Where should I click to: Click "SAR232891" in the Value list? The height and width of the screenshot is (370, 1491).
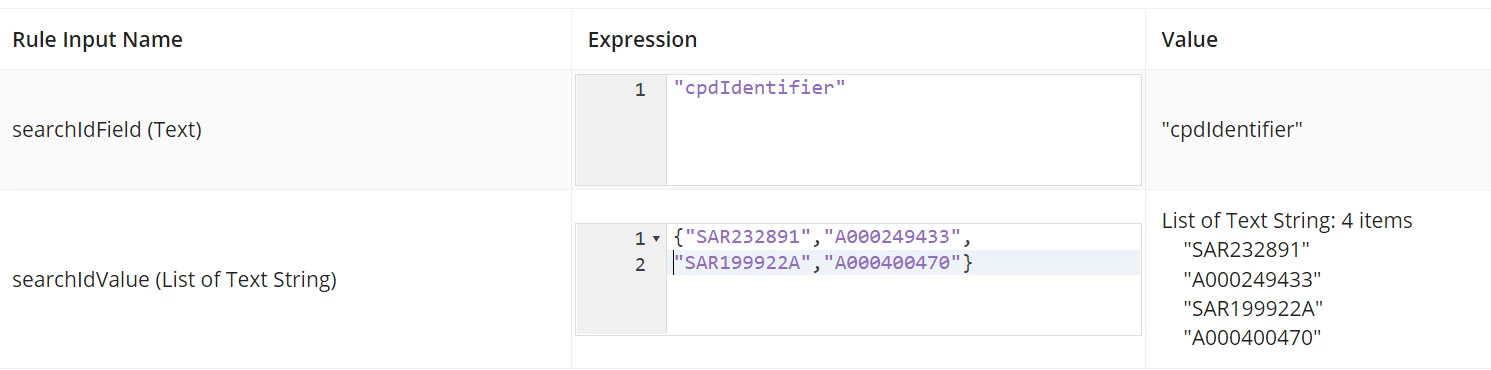(x=1246, y=249)
